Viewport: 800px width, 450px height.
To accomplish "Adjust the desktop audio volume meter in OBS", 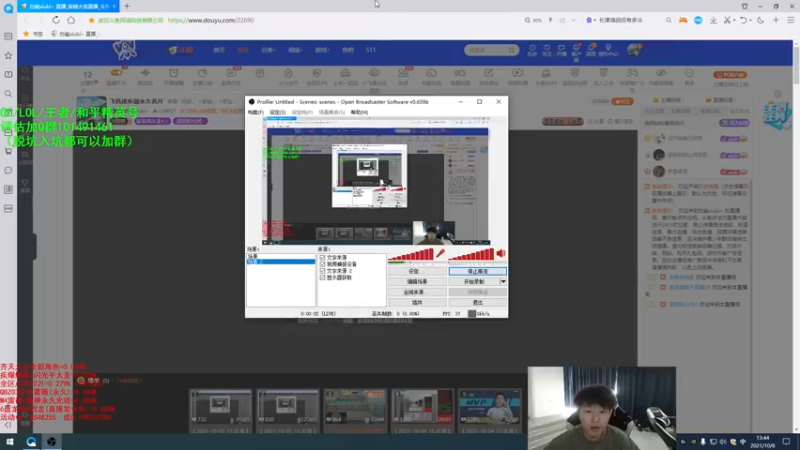I will [472, 255].
